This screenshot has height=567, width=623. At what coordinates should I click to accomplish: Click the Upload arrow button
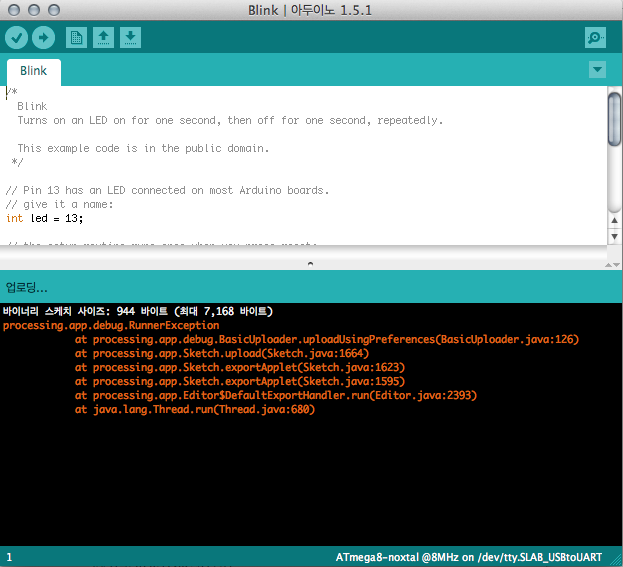coord(43,38)
